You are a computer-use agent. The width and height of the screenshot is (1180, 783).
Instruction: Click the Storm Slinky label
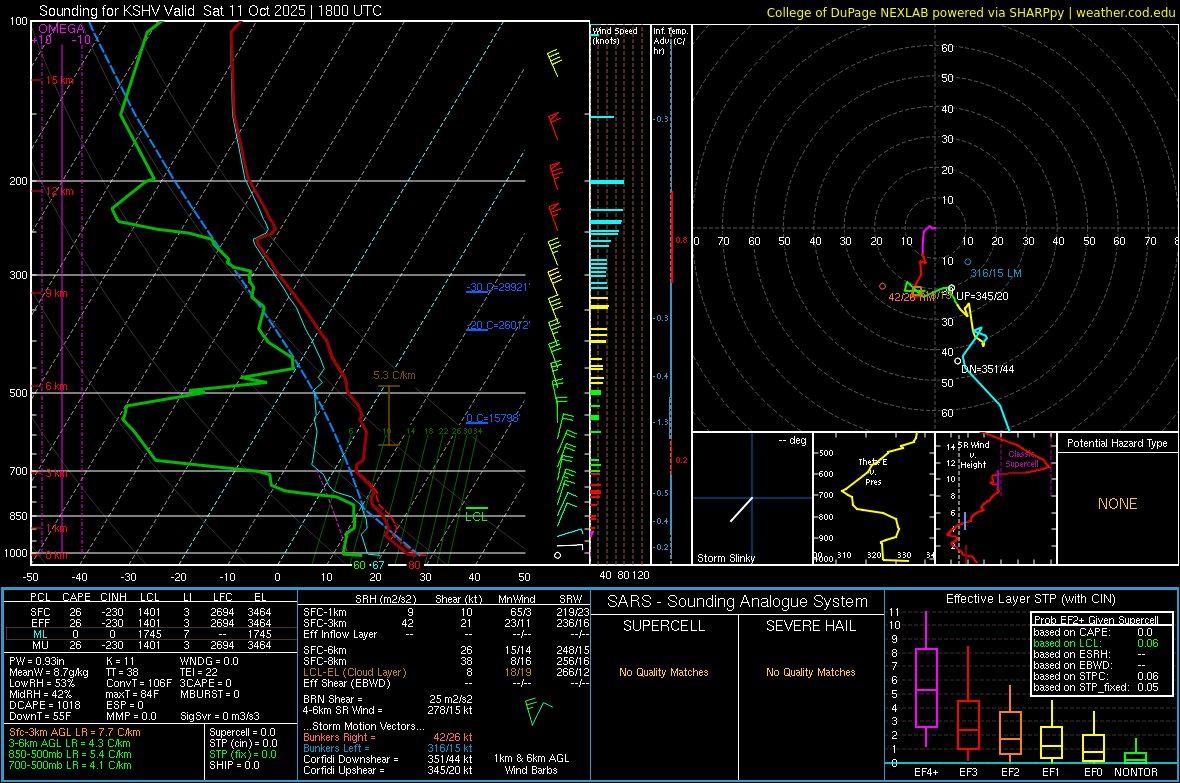pyautogui.click(x=725, y=558)
